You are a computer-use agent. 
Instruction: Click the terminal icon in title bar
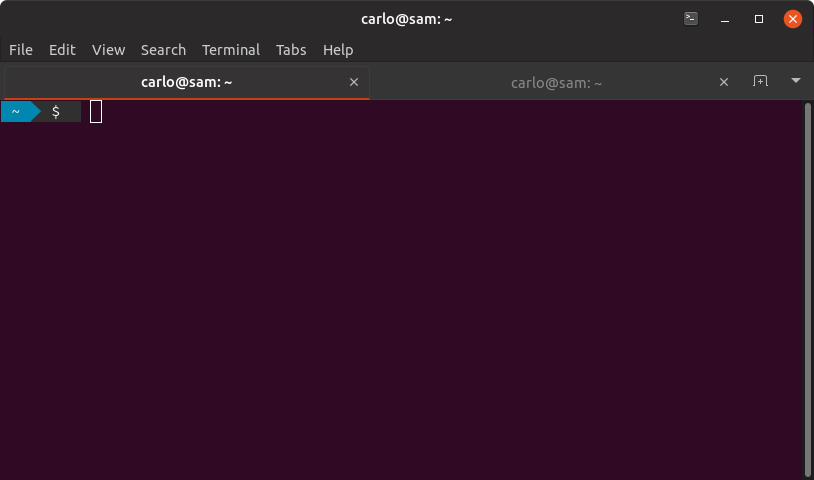point(690,19)
